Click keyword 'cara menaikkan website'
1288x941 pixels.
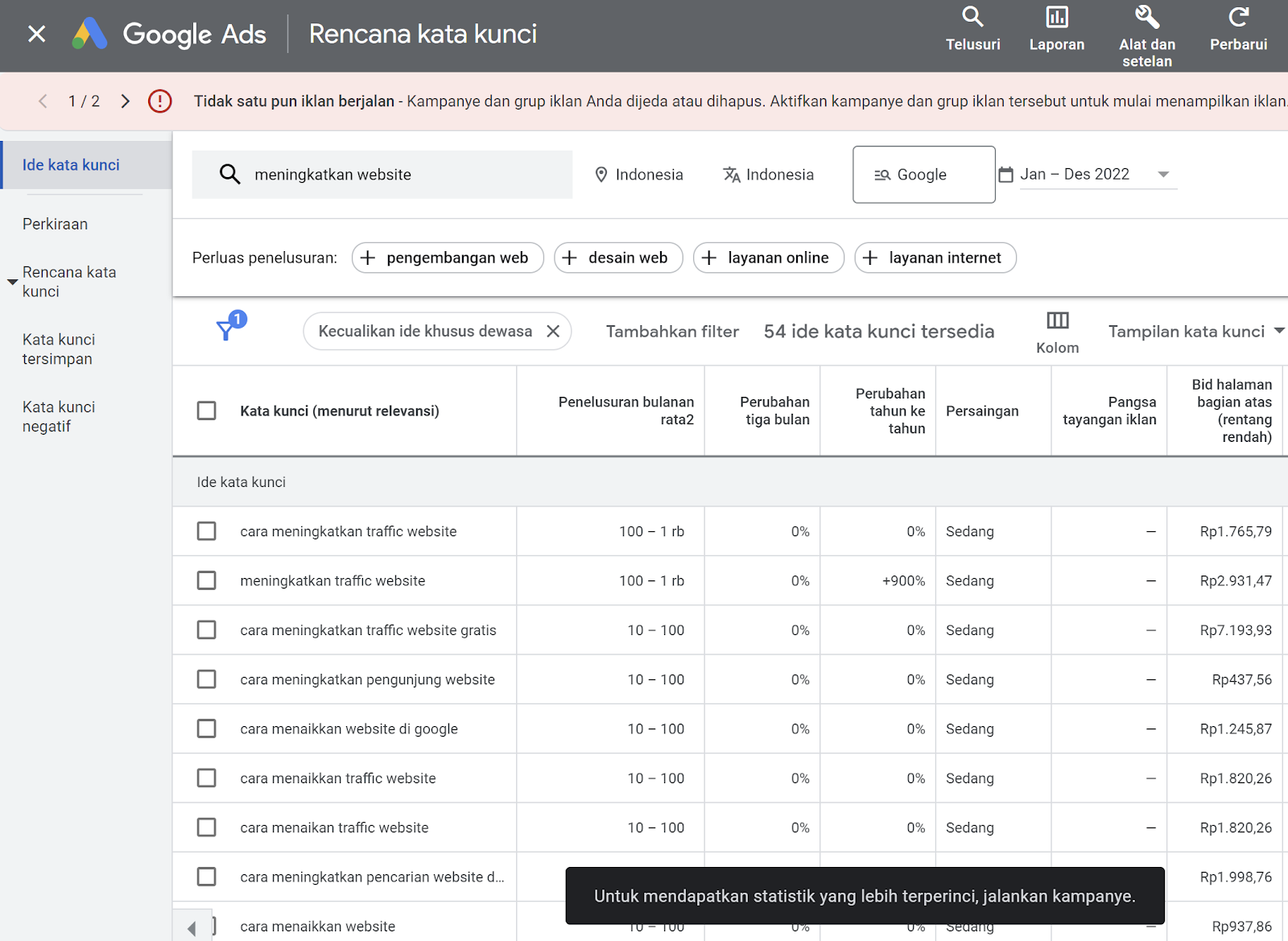317,927
